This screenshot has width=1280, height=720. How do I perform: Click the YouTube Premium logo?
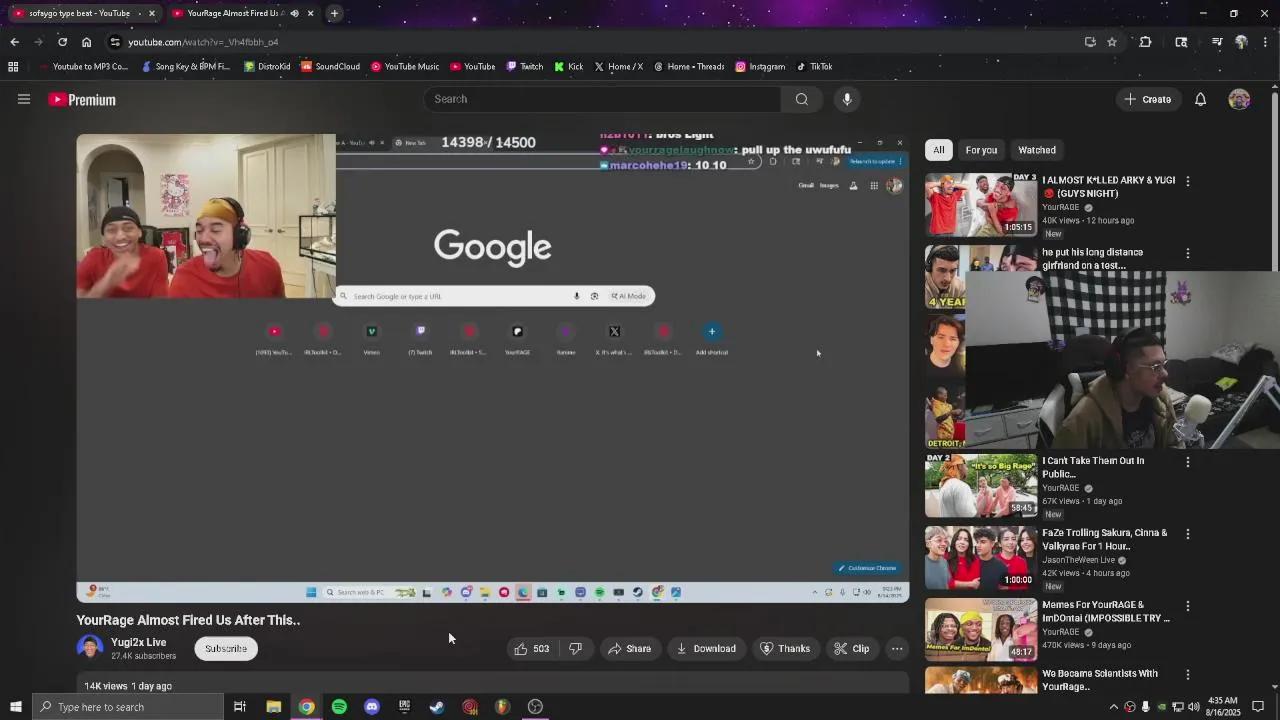coord(82,100)
